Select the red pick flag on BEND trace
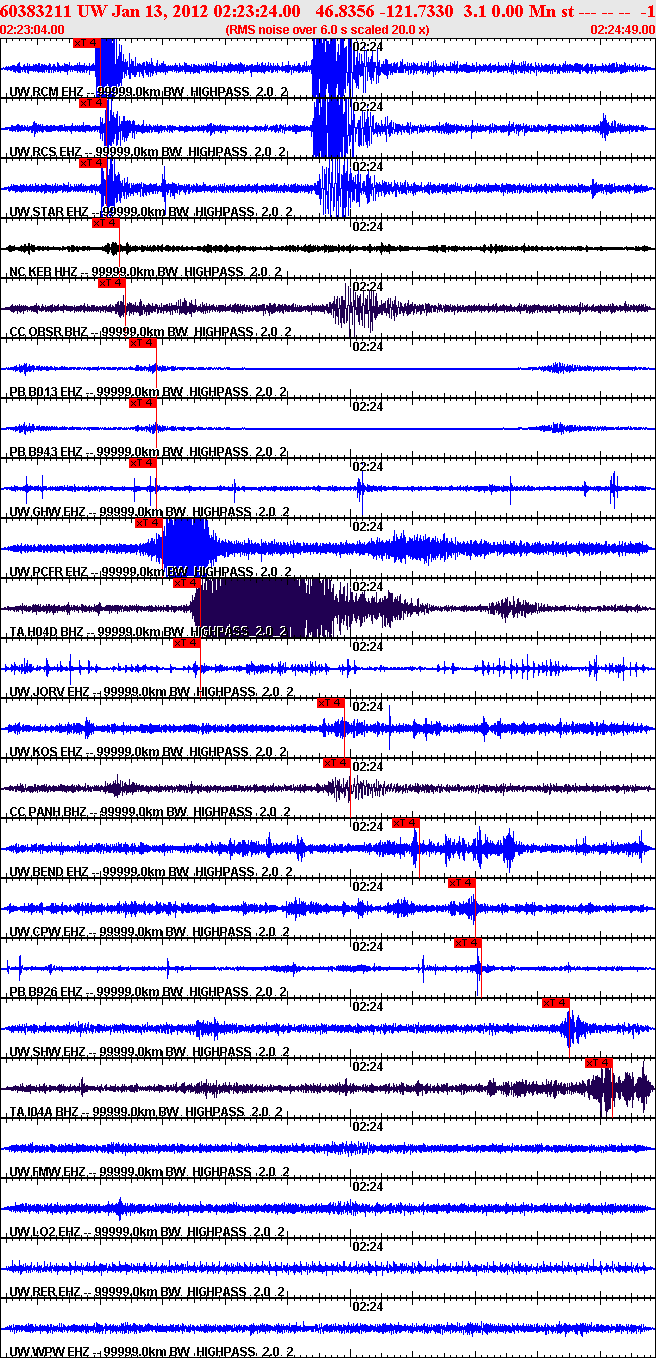Viewport: 656px width, 1358px height. click(x=405, y=823)
